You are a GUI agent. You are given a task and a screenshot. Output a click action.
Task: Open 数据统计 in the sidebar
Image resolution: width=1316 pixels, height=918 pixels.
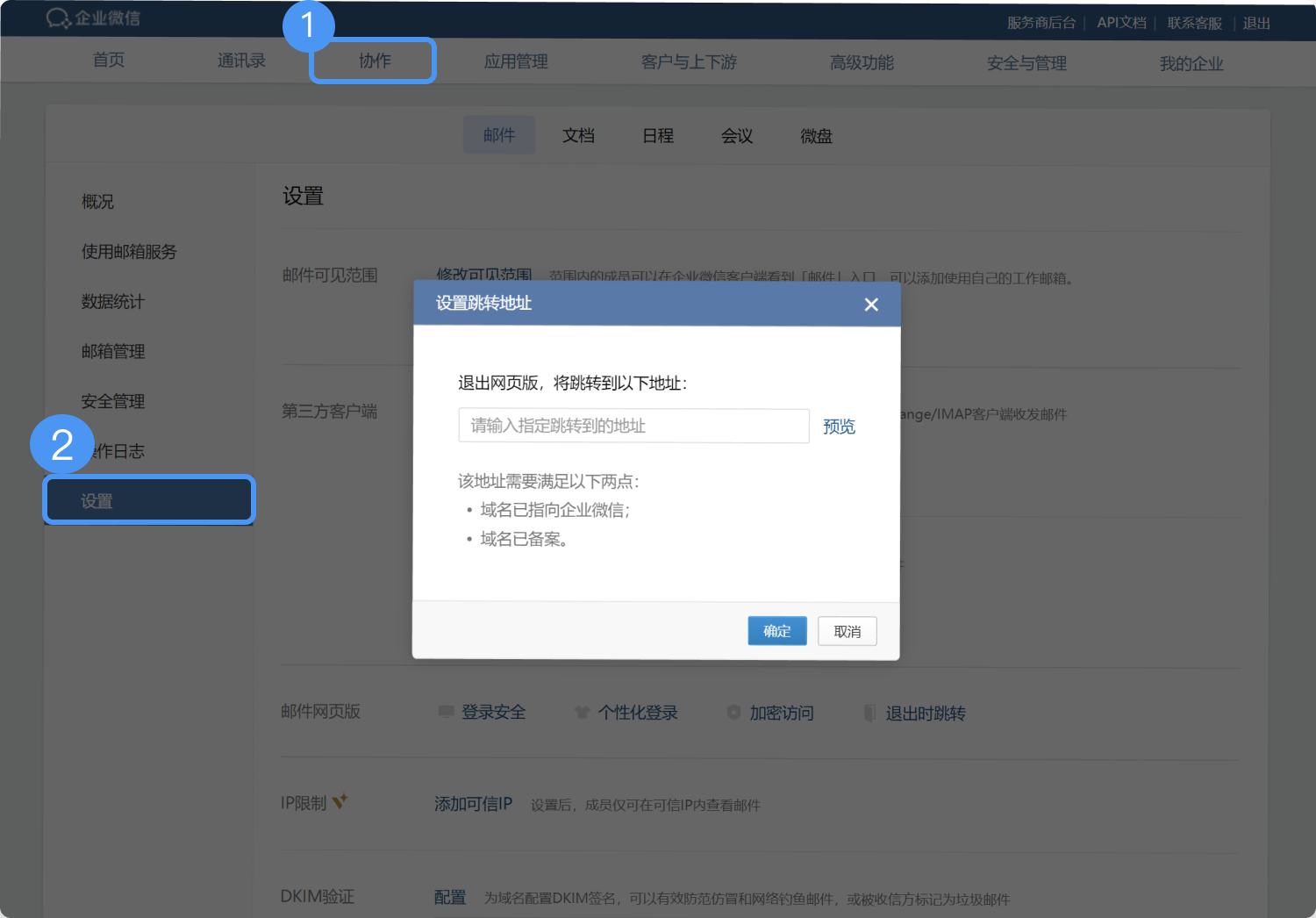(x=113, y=302)
